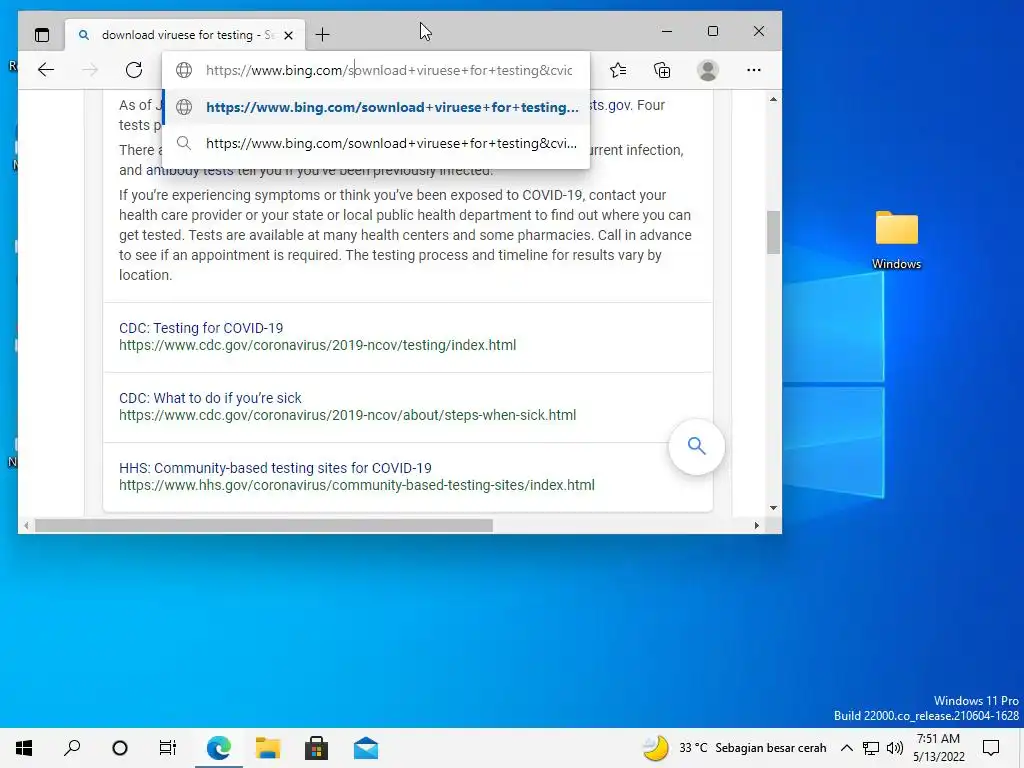
Task: Open the steps-when-sick.html URL link
Action: pos(347,415)
